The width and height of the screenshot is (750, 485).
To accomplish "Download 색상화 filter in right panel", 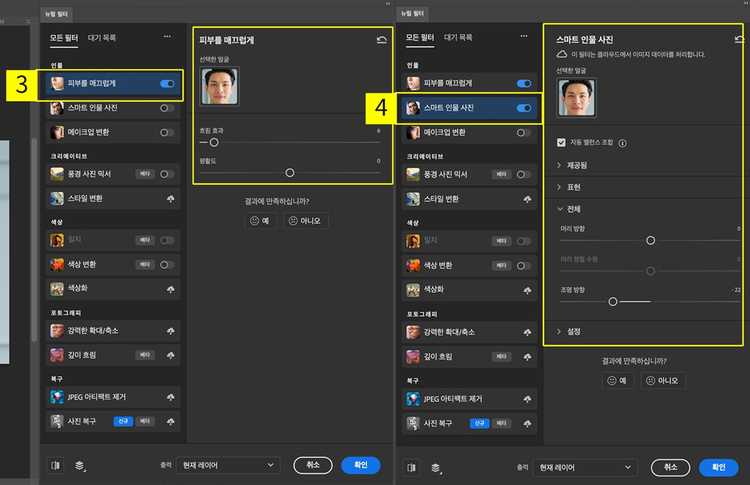I will (527, 290).
